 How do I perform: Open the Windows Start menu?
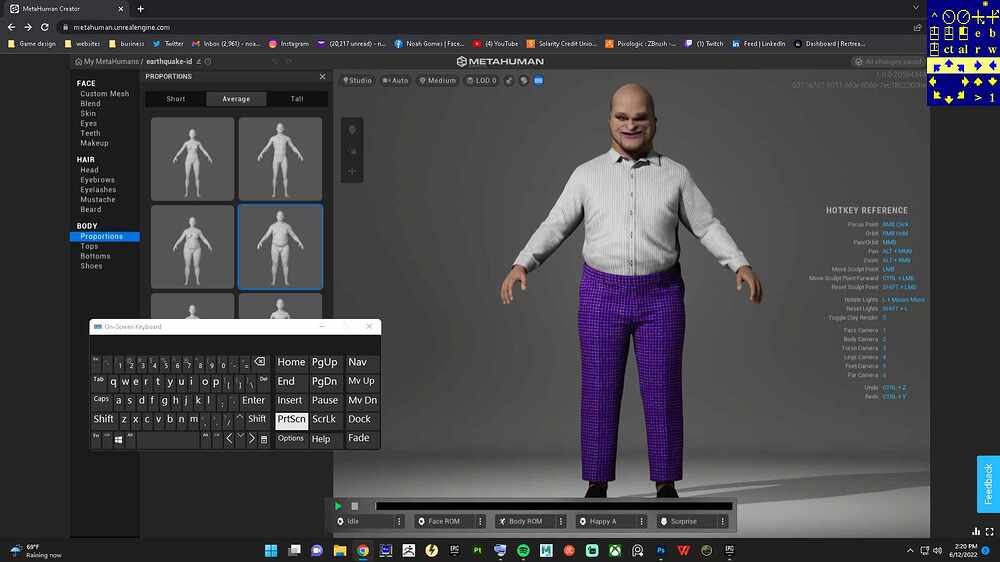271,551
